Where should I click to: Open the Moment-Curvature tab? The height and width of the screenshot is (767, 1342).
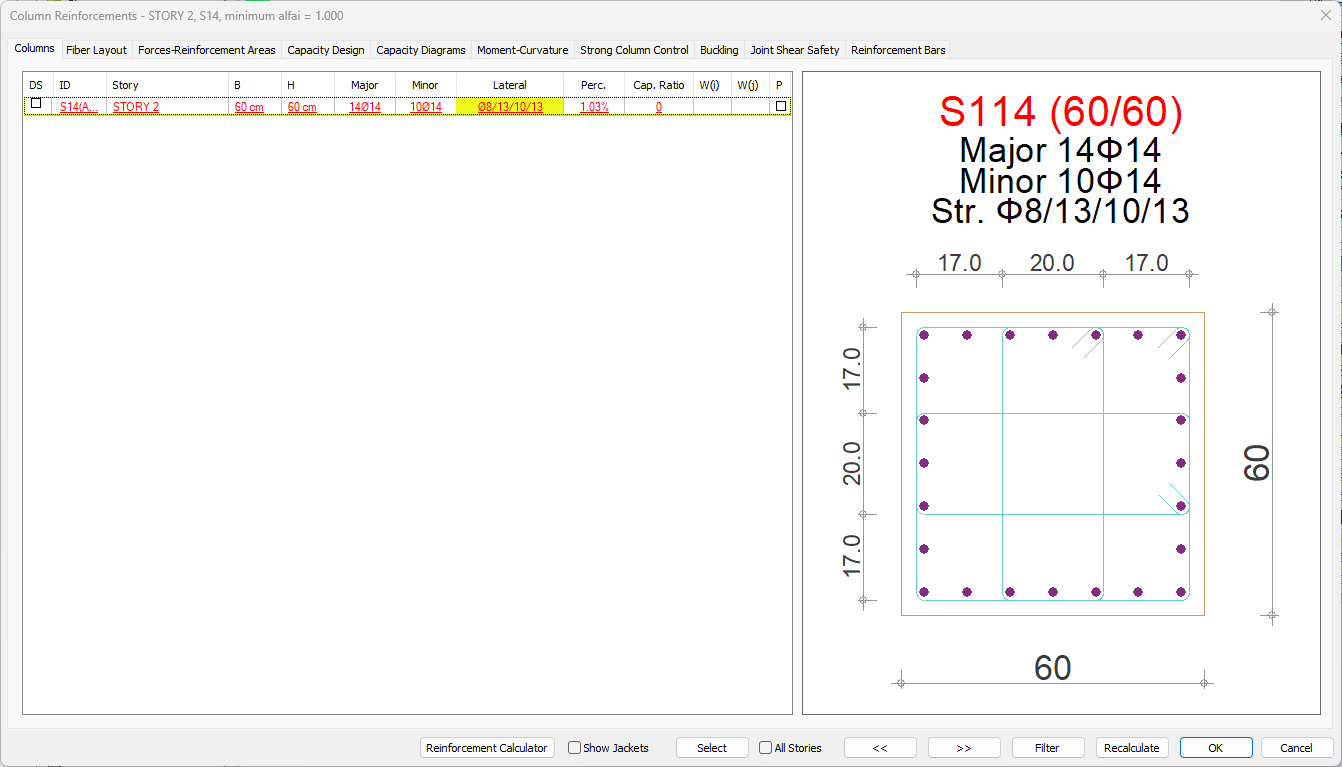click(x=522, y=50)
